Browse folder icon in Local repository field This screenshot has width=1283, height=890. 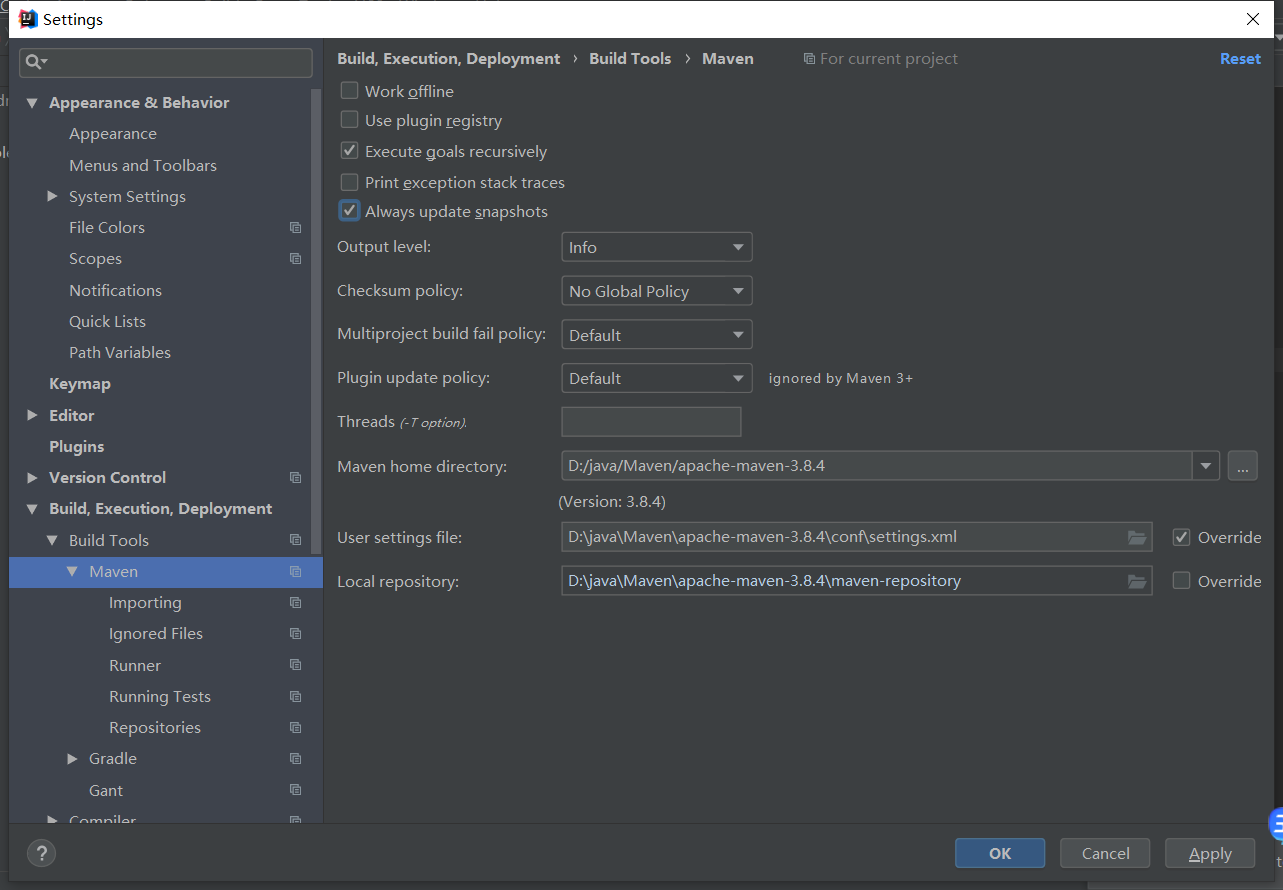pyautogui.click(x=1137, y=581)
